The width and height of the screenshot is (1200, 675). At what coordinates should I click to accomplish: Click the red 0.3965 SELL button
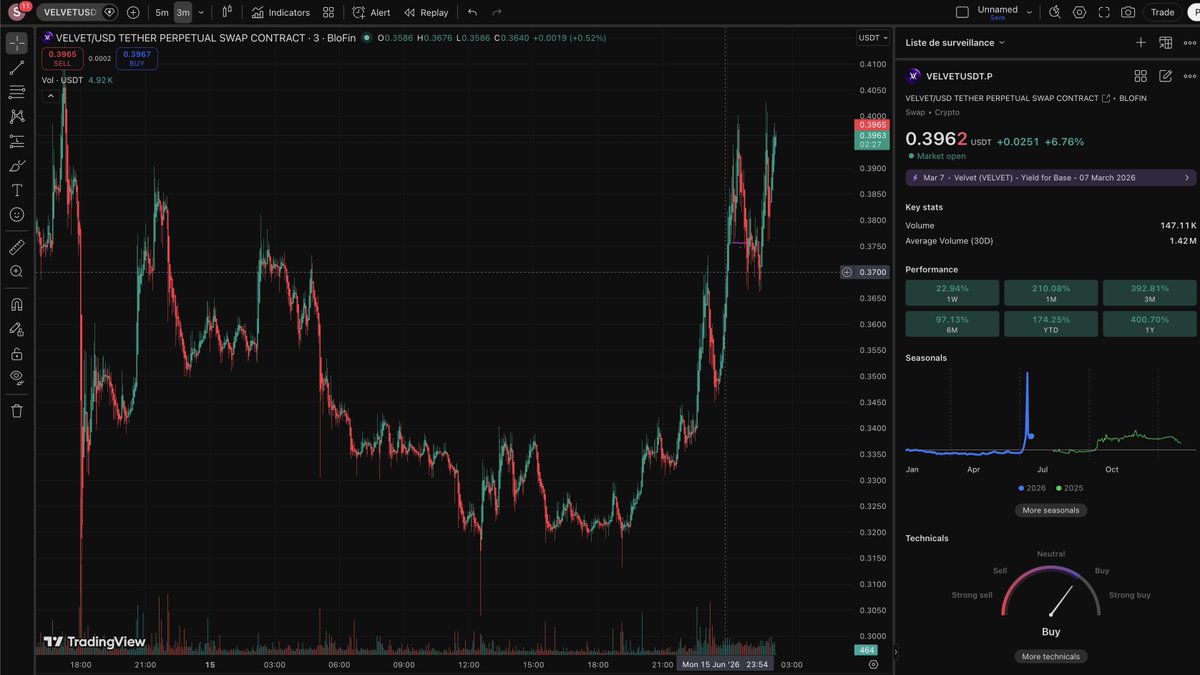pyautogui.click(x=62, y=58)
